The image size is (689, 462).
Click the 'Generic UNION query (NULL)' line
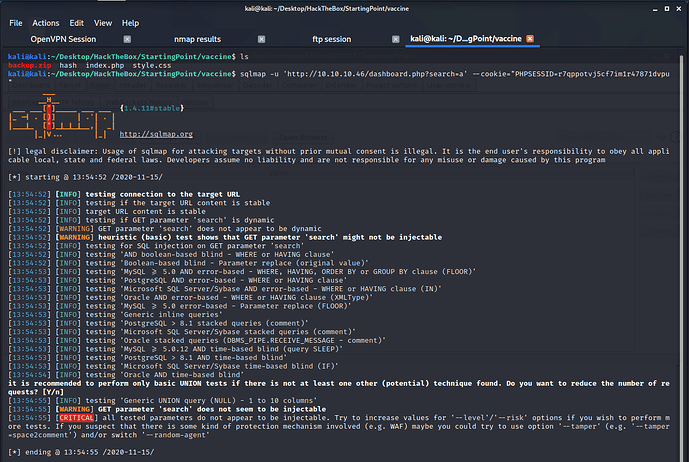point(163,400)
